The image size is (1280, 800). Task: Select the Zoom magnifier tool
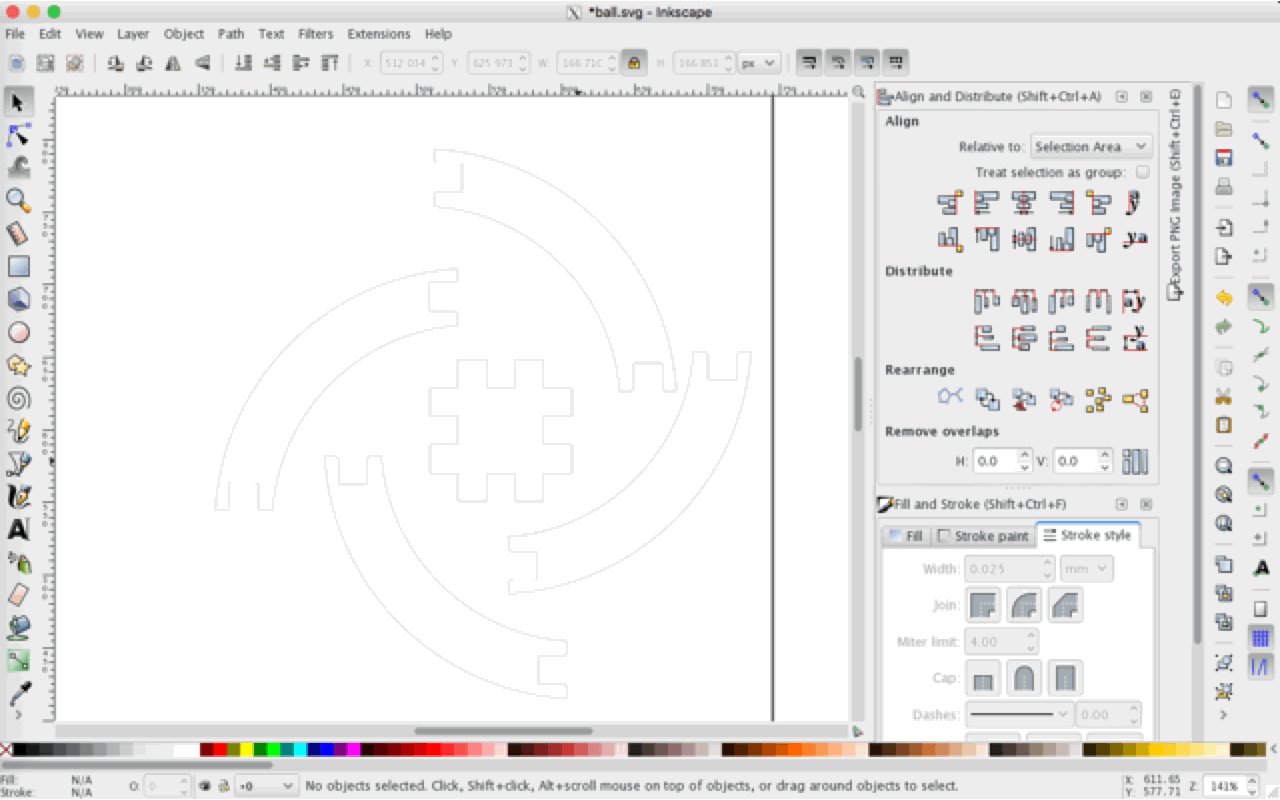click(x=18, y=200)
